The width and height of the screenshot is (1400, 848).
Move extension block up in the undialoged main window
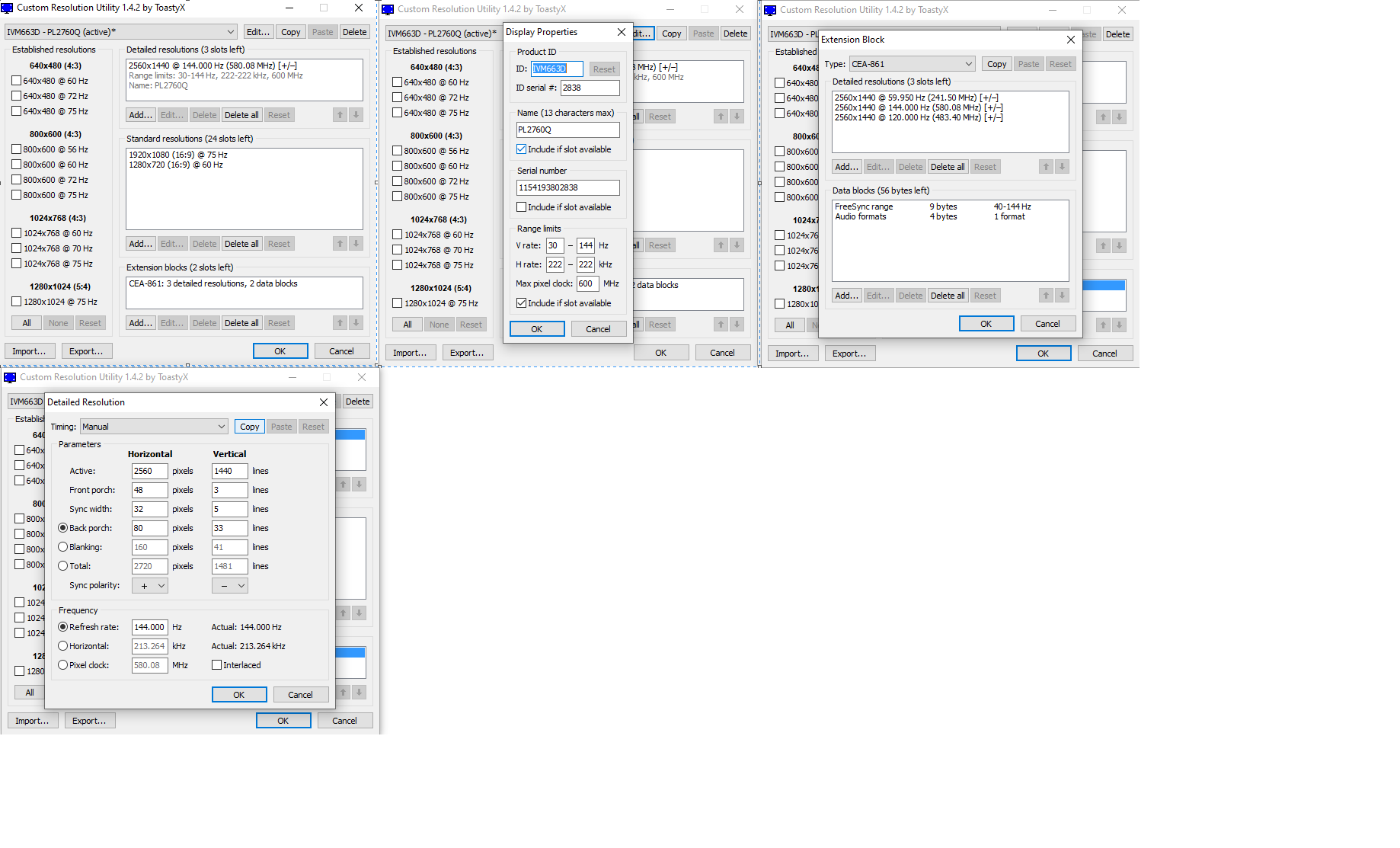click(340, 323)
